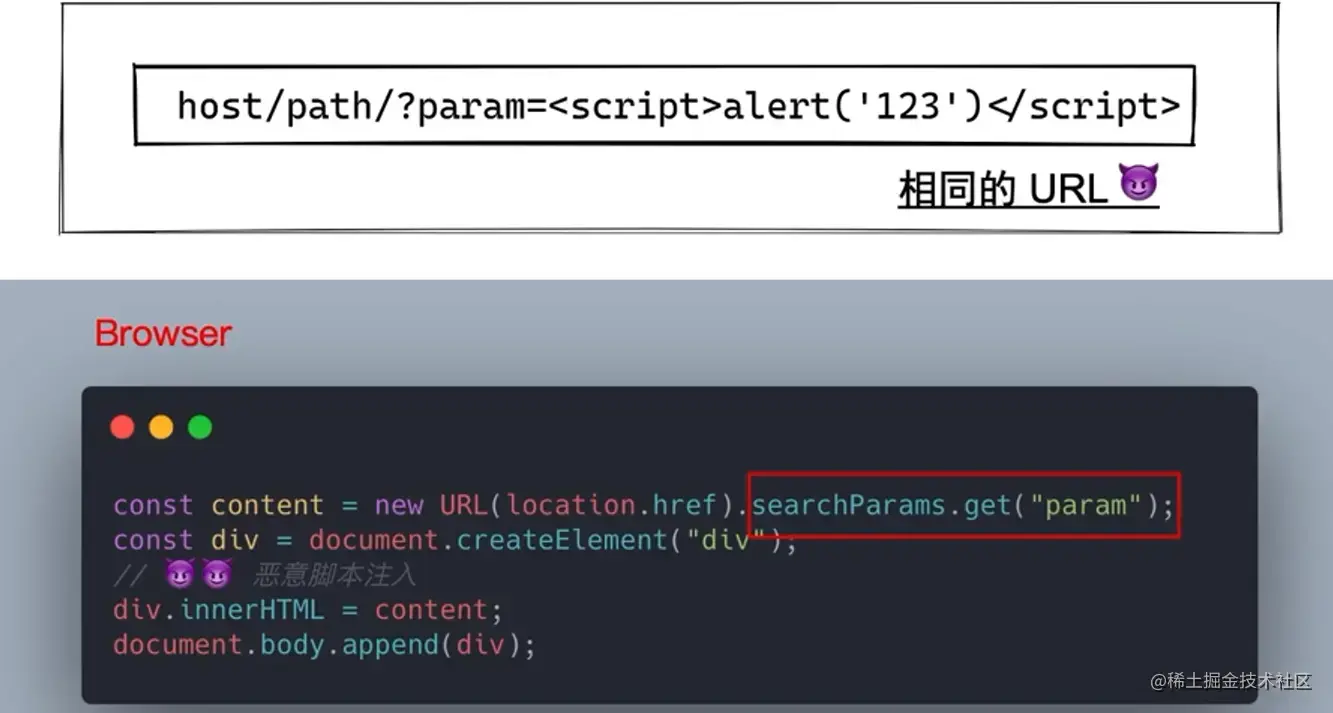Click the green traffic-light dot
Image resolution: width=1333 pixels, height=713 pixels.
pos(199,427)
